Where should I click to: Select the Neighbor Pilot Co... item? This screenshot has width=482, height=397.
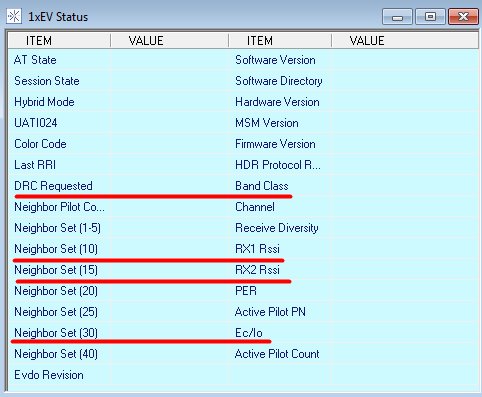click(x=59, y=207)
